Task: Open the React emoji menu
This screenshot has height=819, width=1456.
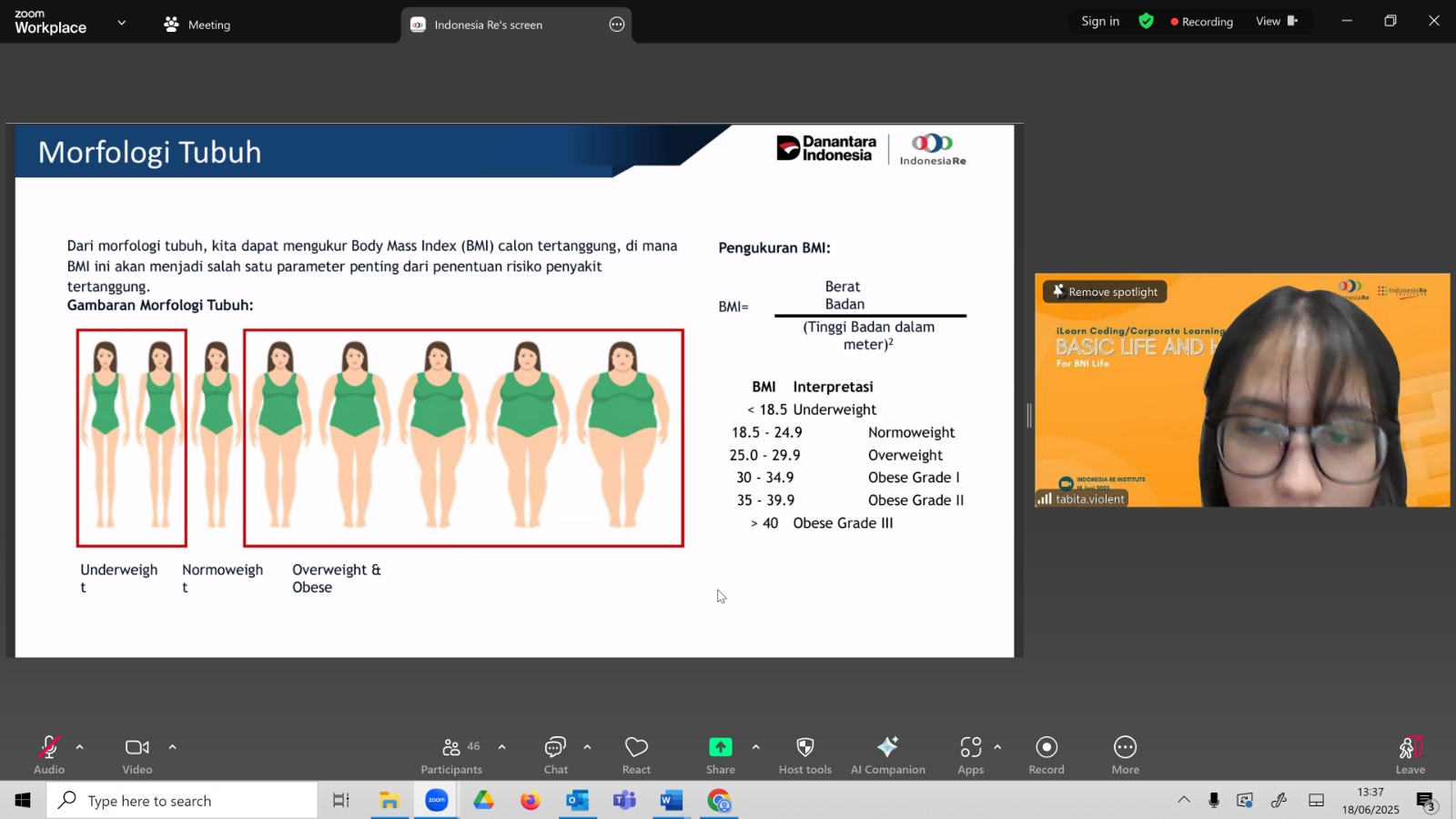Action: pyautogui.click(x=636, y=747)
